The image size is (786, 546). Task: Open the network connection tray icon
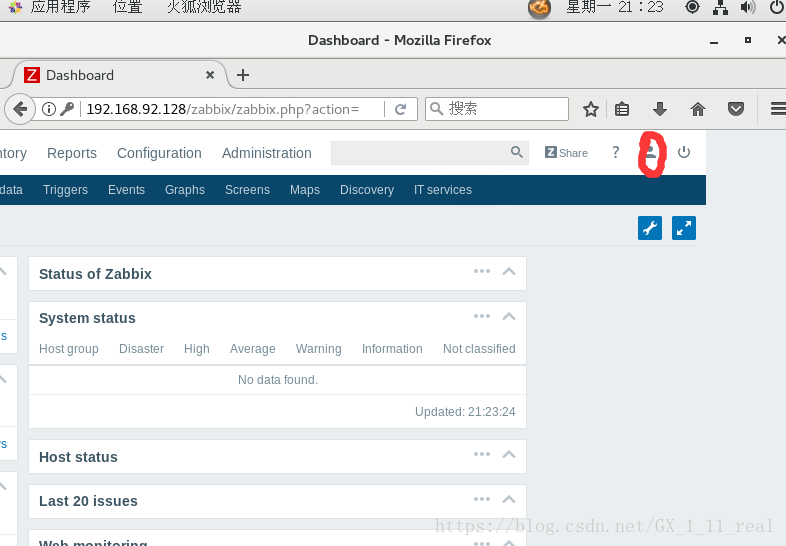click(720, 7)
